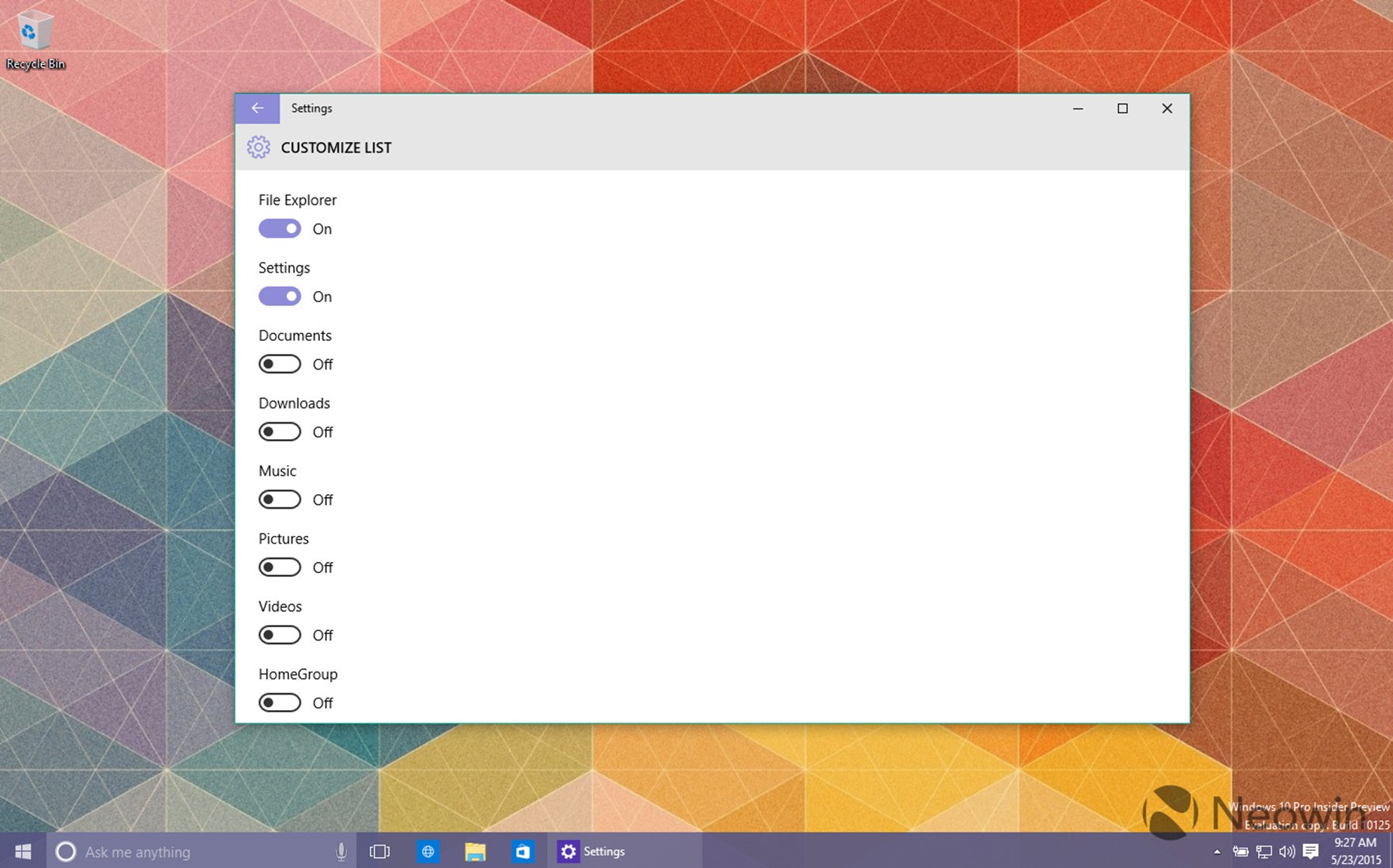Turn off the File Explorer toggle
The image size is (1393, 868).
click(280, 228)
